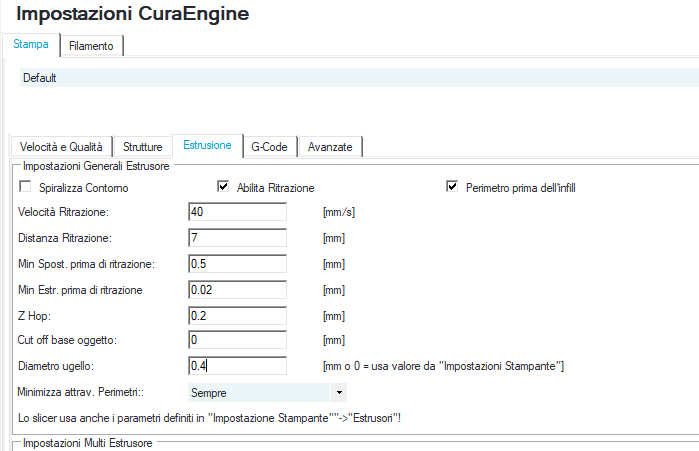Image resolution: width=699 pixels, height=451 pixels.
Task: Open the Minimizza attrav. Perimetri dropdown arrow
Action: point(339,393)
